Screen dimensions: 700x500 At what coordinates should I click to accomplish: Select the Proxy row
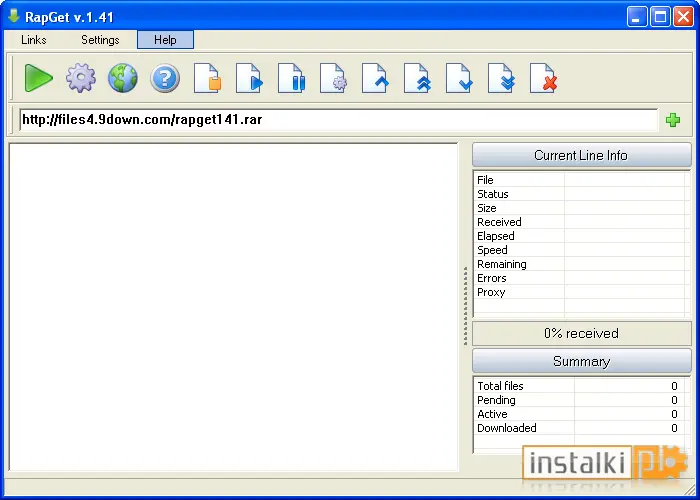click(x=580, y=292)
